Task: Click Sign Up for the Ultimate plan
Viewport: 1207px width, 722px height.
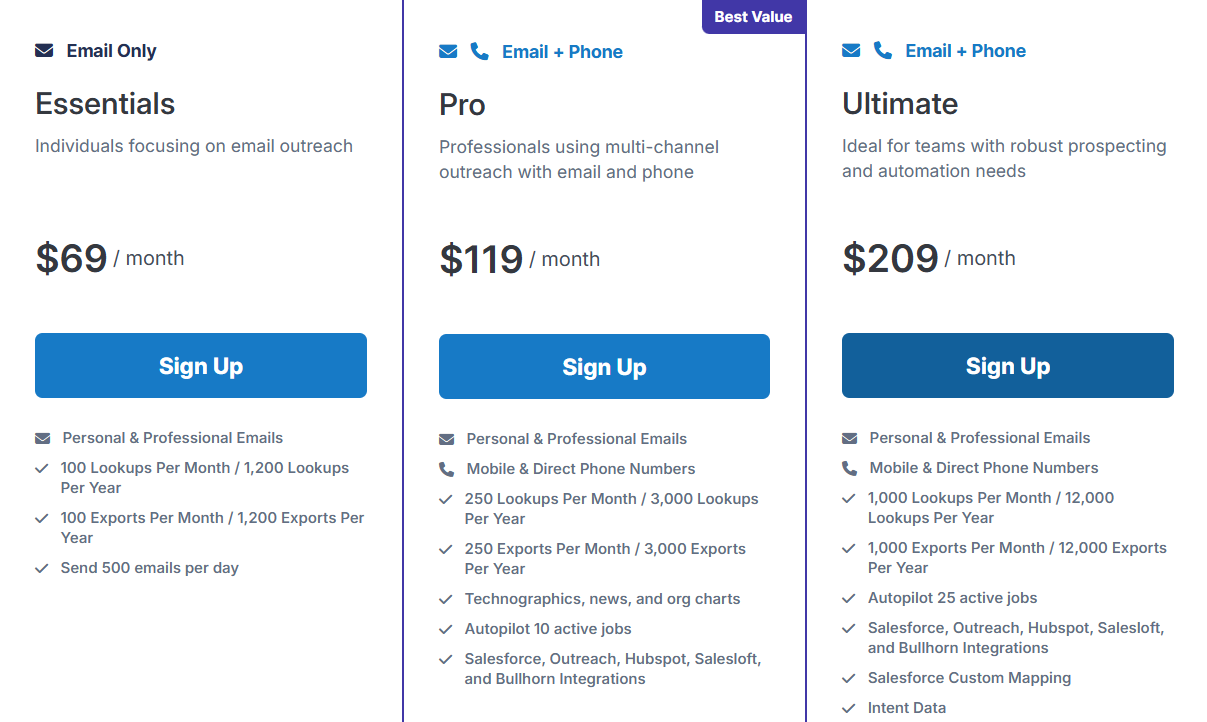Action: point(1007,365)
